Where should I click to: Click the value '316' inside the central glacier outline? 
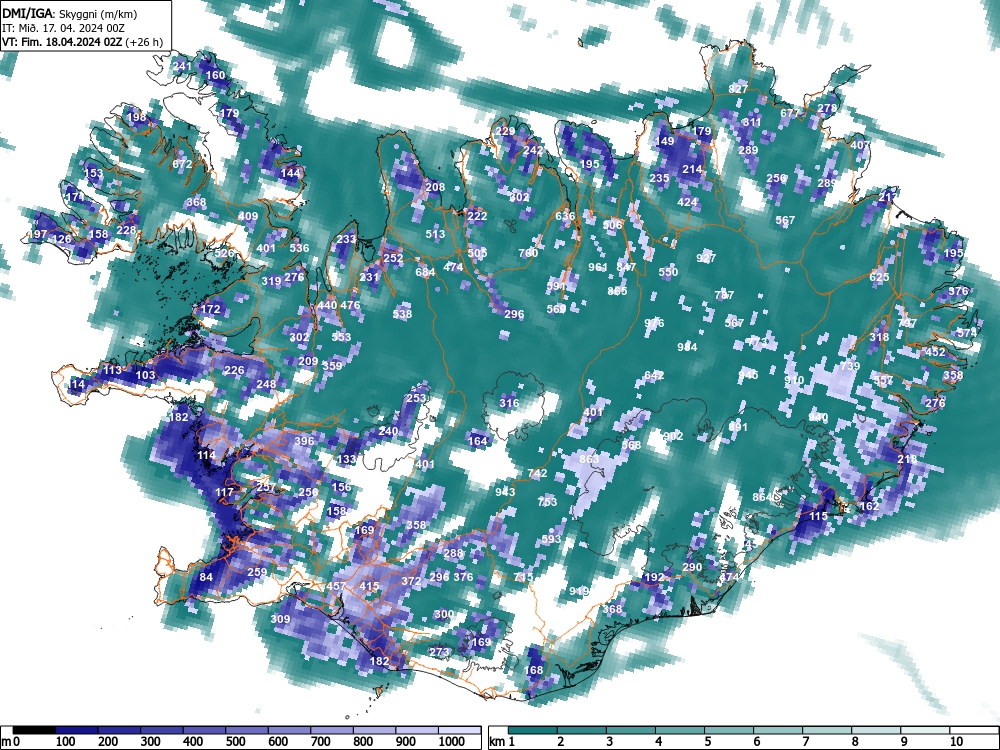click(x=509, y=403)
